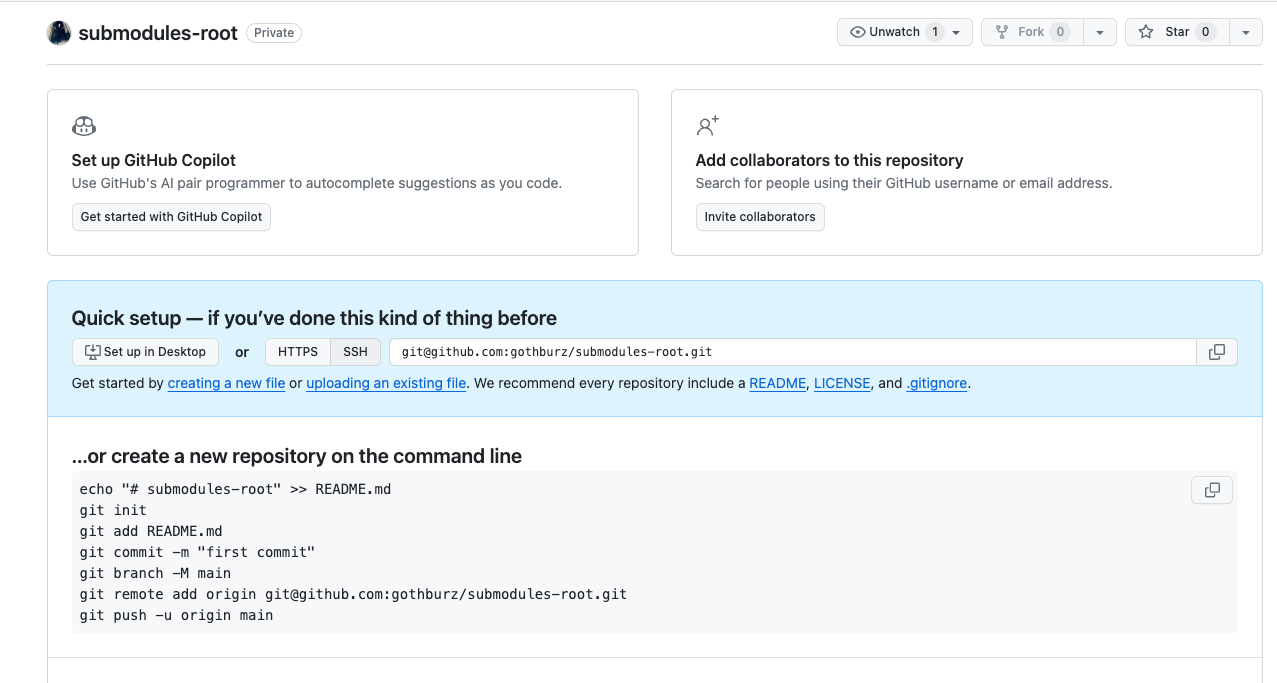The image size is (1277, 683).
Task: Copy the SSH repository URL
Action: click(1216, 351)
